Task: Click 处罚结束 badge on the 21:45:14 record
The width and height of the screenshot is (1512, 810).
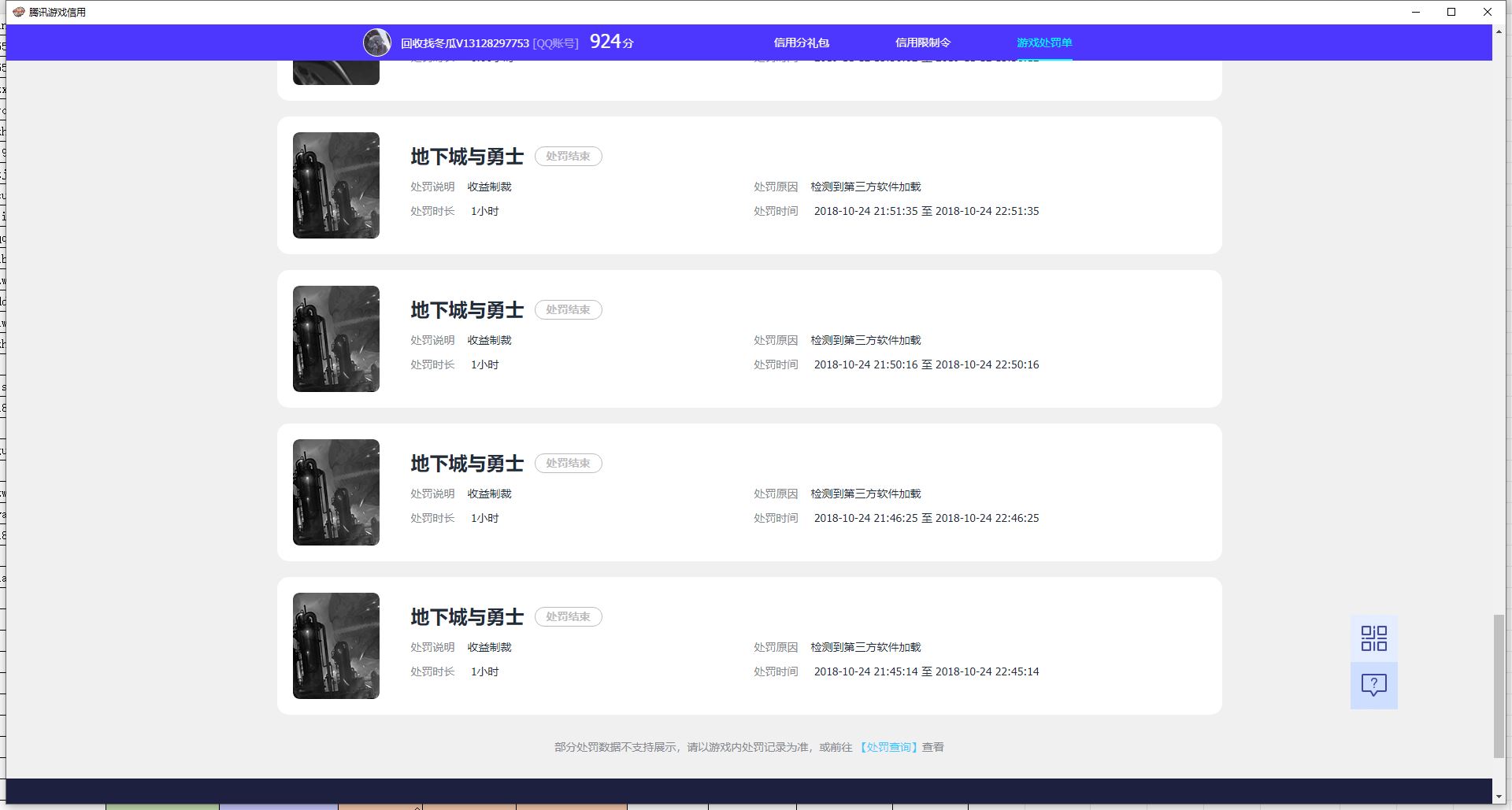Action: coord(568,616)
